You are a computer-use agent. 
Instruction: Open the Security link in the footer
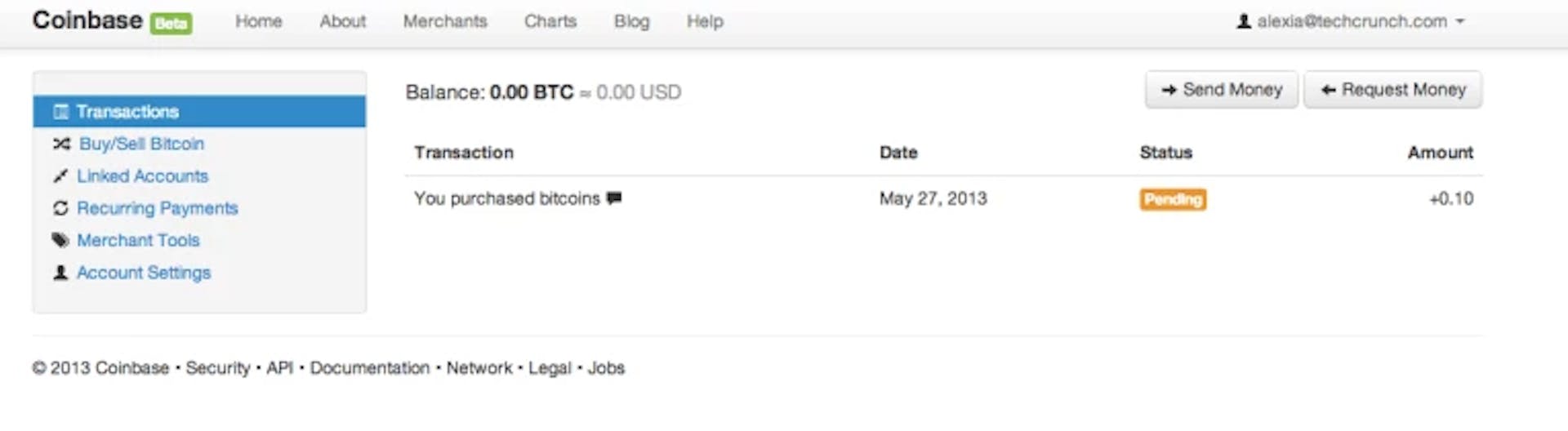218,368
